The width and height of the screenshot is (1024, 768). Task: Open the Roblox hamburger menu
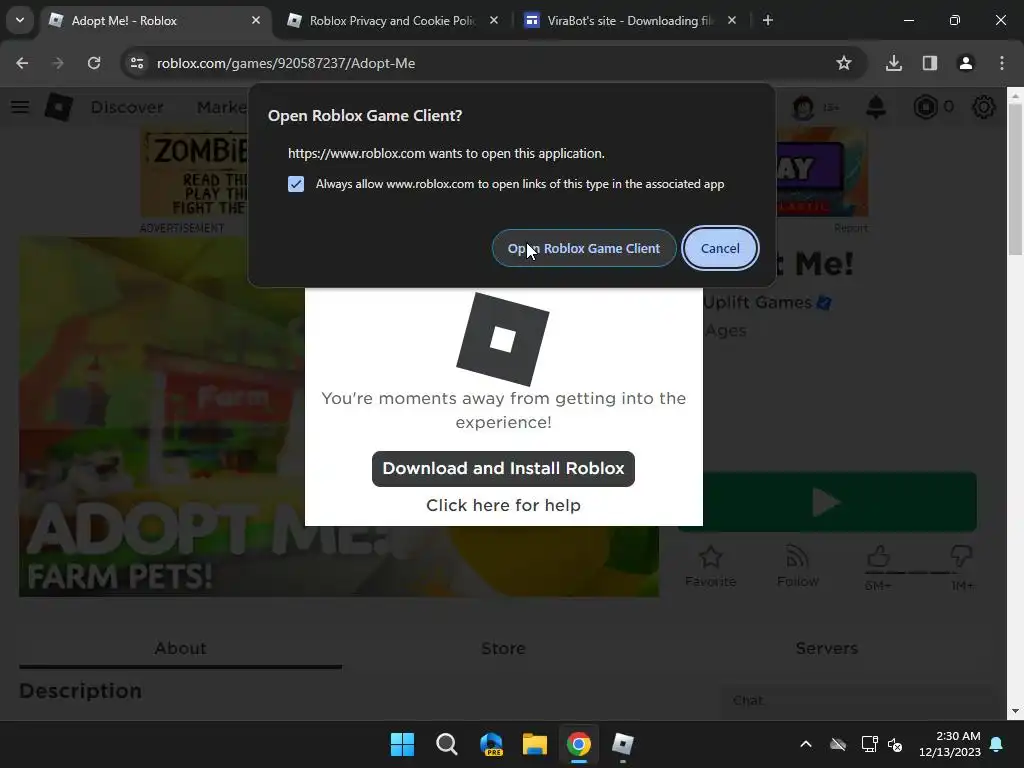[20, 107]
